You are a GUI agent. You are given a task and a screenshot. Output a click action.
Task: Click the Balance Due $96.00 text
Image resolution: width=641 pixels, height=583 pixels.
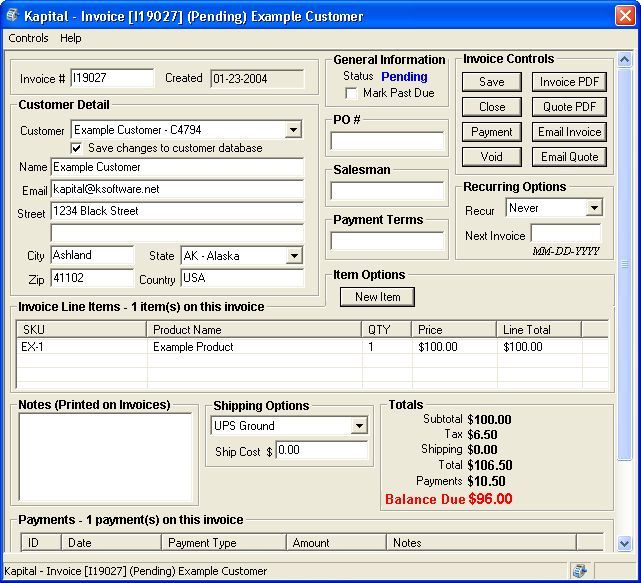pyautogui.click(x=448, y=499)
